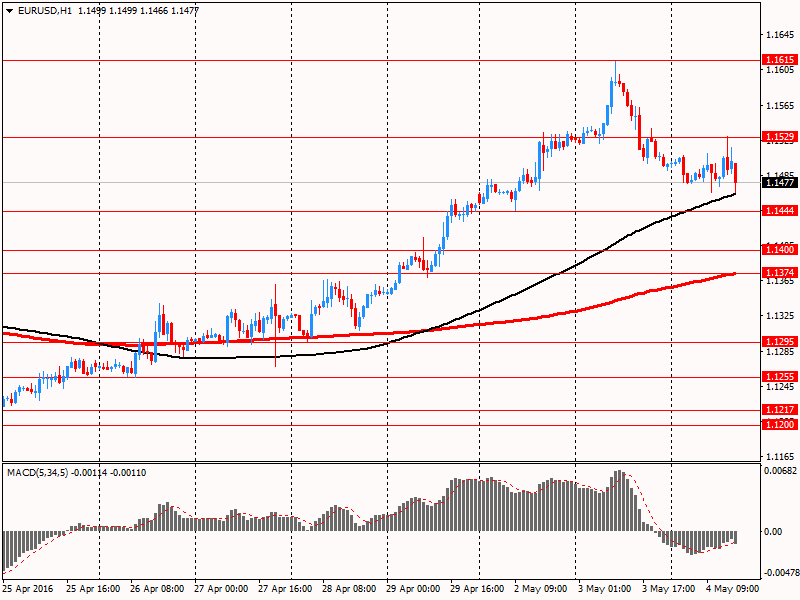Select the -0.00478 MACD scale value
Screen dimensions: 800x600
pyautogui.click(x=780, y=573)
